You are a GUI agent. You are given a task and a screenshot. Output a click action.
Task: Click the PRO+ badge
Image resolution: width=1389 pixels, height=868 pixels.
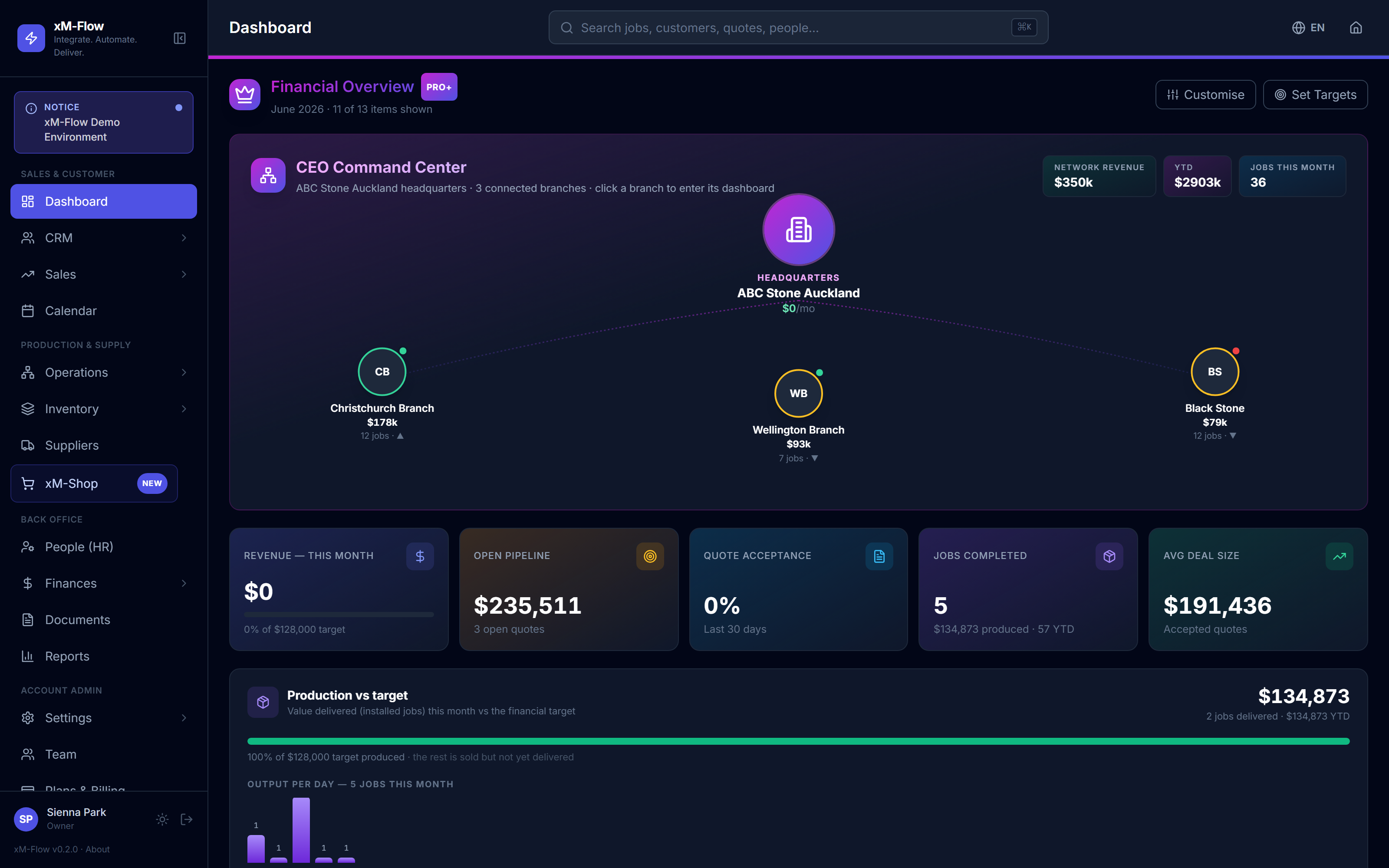[x=439, y=87]
